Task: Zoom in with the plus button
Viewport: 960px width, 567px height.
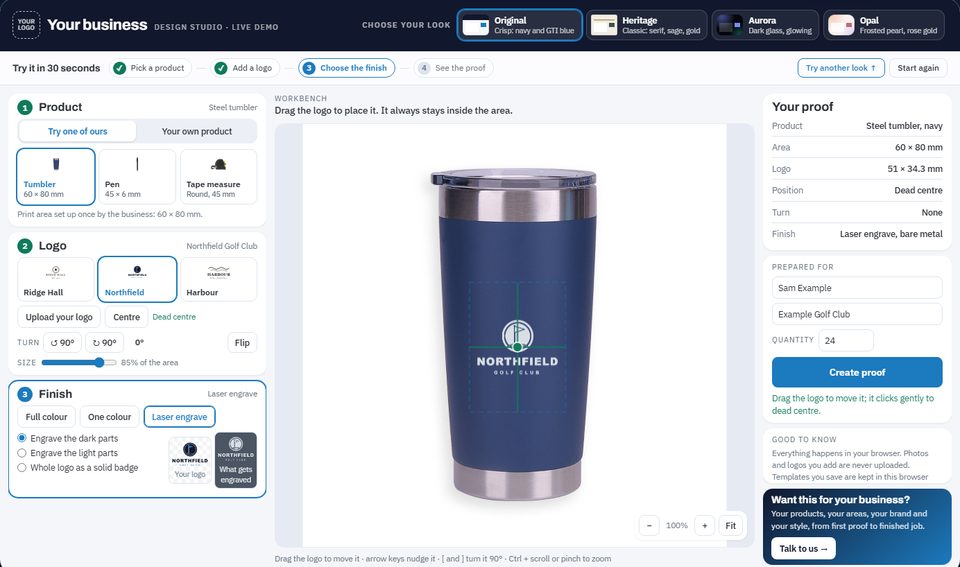Action: point(705,525)
